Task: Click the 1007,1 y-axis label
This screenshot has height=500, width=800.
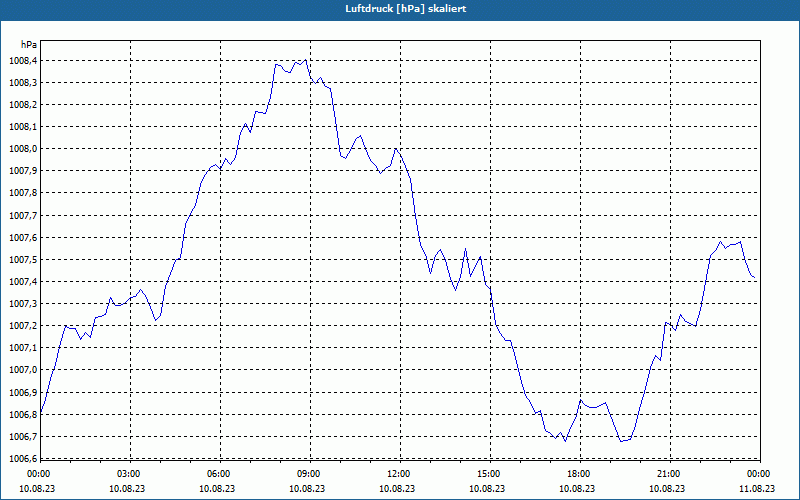Action: point(23,348)
